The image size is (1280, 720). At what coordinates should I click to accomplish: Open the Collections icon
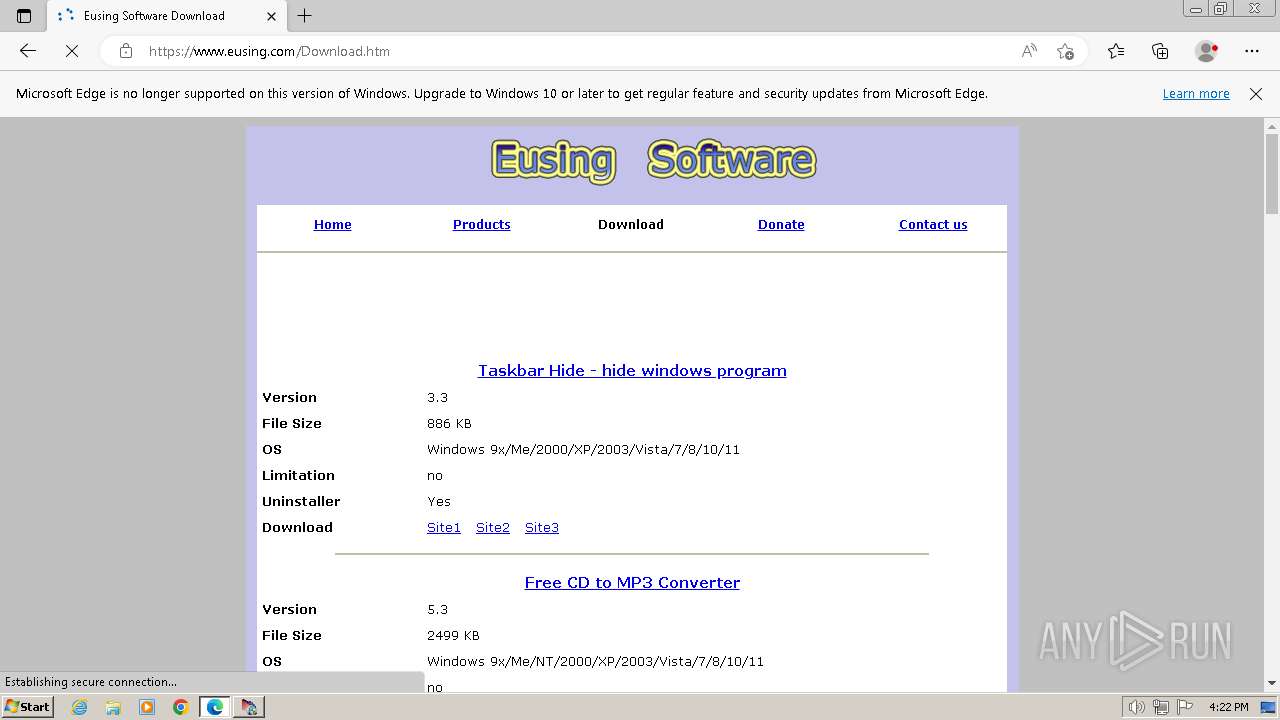click(1160, 51)
